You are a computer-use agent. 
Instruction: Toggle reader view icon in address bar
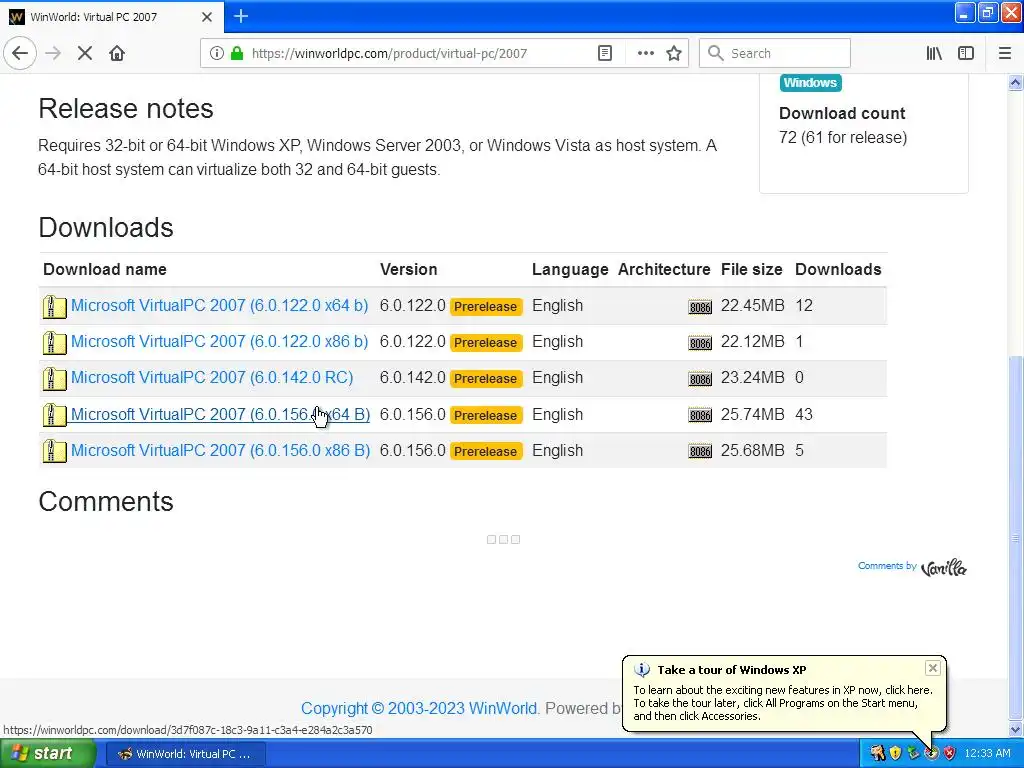(605, 53)
